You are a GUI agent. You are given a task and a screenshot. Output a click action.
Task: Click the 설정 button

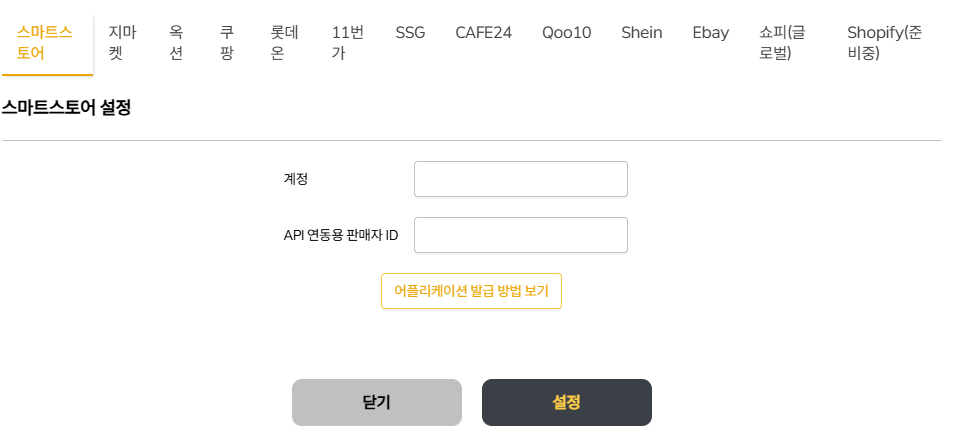[x=566, y=402]
